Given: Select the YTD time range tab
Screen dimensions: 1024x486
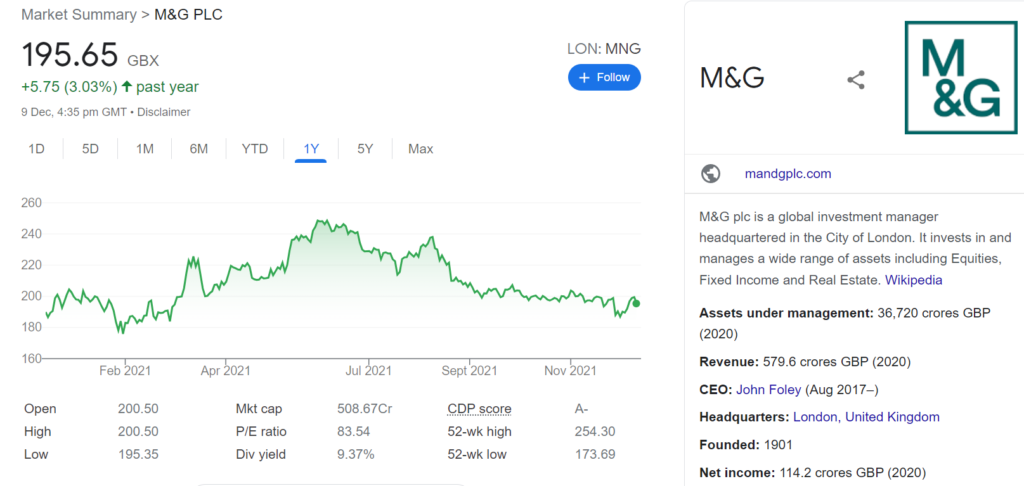Looking at the screenshot, I should coord(255,149).
